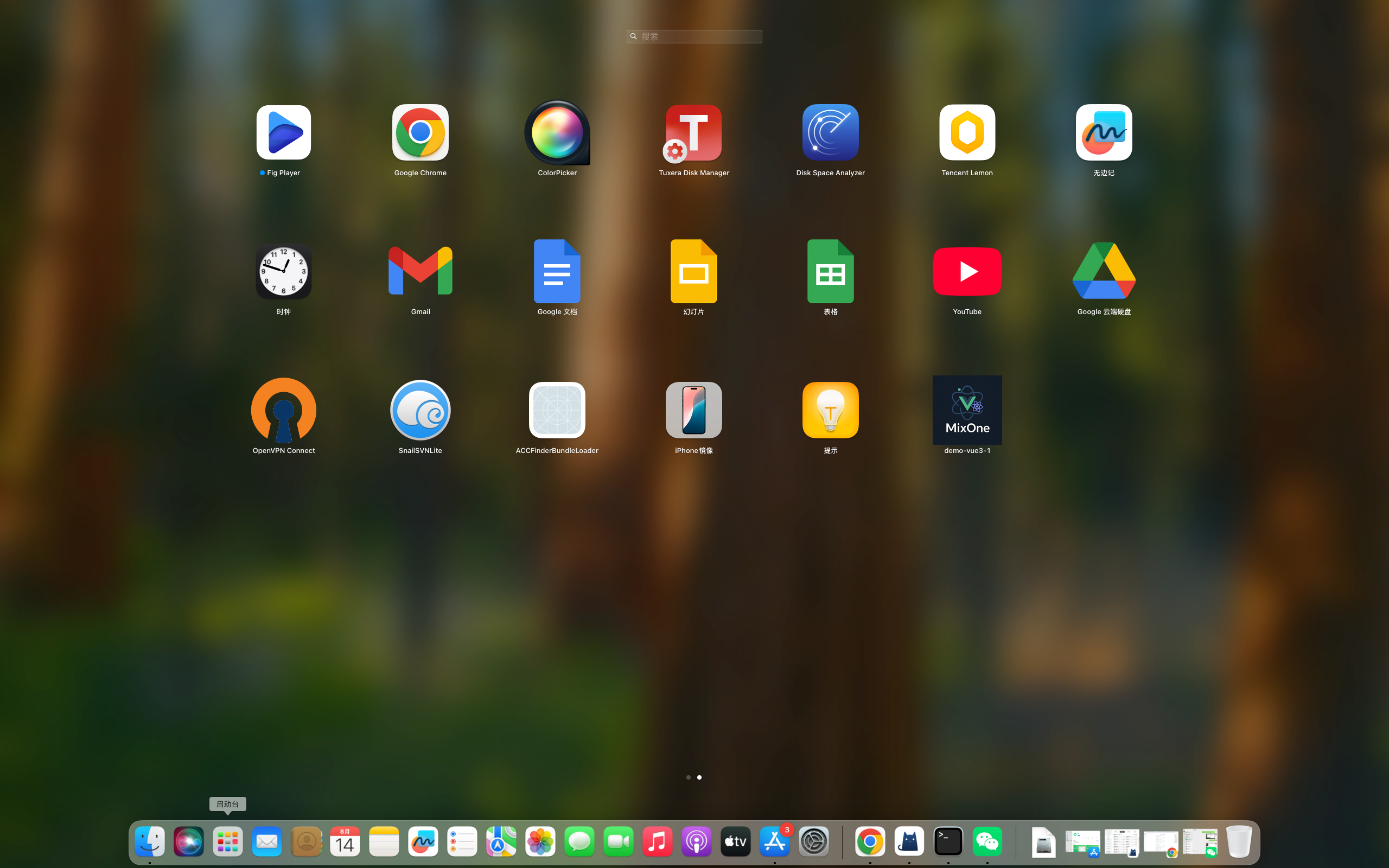Open Calendar showing 14 in Dock
The width and height of the screenshot is (1389, 868).
tap(345, 841)
